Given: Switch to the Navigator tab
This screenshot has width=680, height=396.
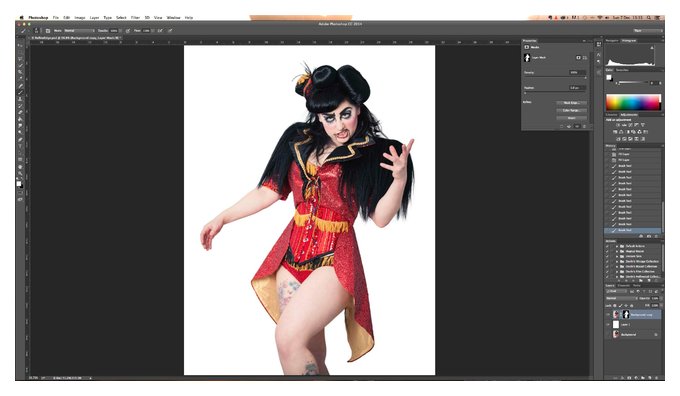Looking at the screenshot, I should click(x=612, y=40).
